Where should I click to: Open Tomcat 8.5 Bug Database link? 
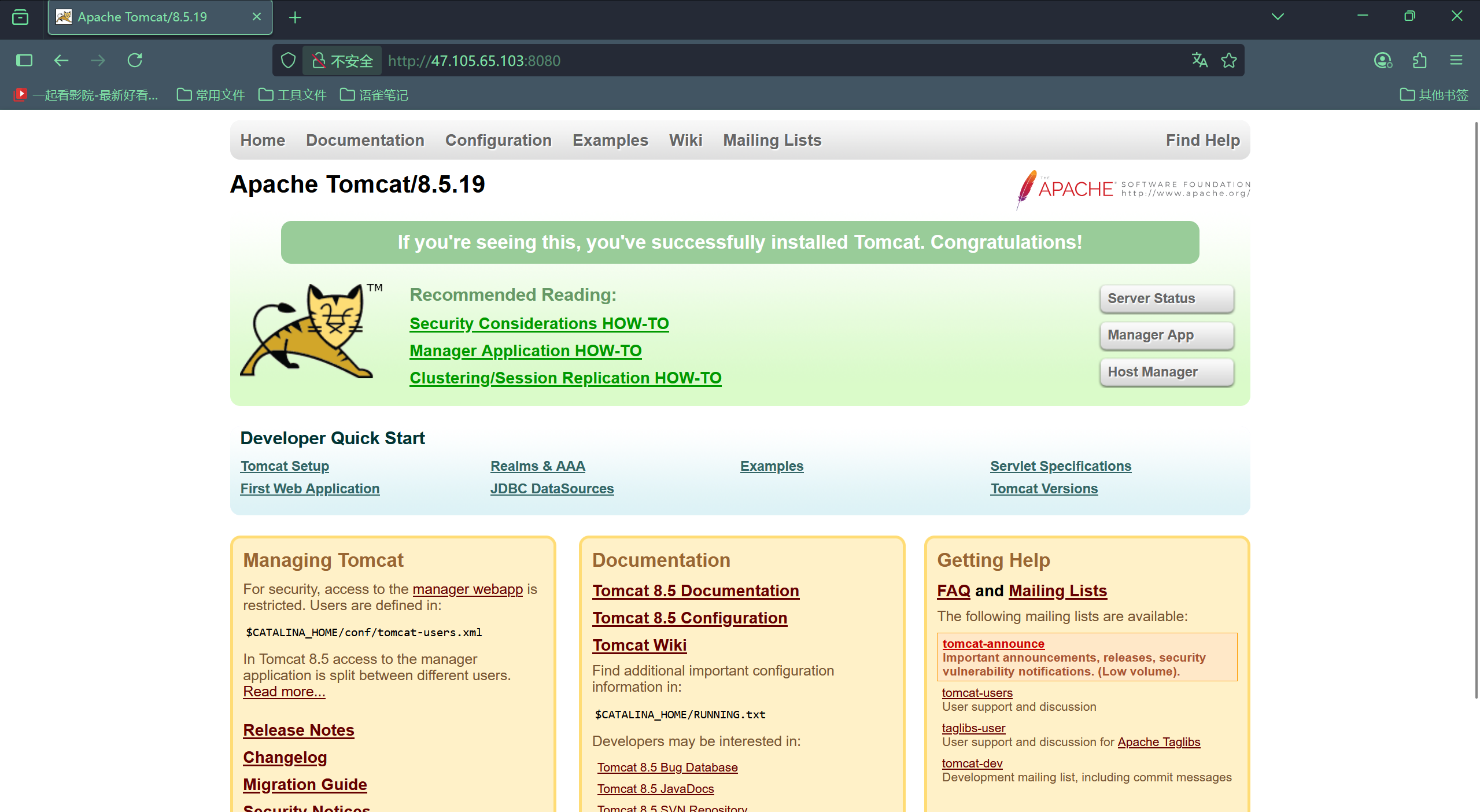[667, 767]
